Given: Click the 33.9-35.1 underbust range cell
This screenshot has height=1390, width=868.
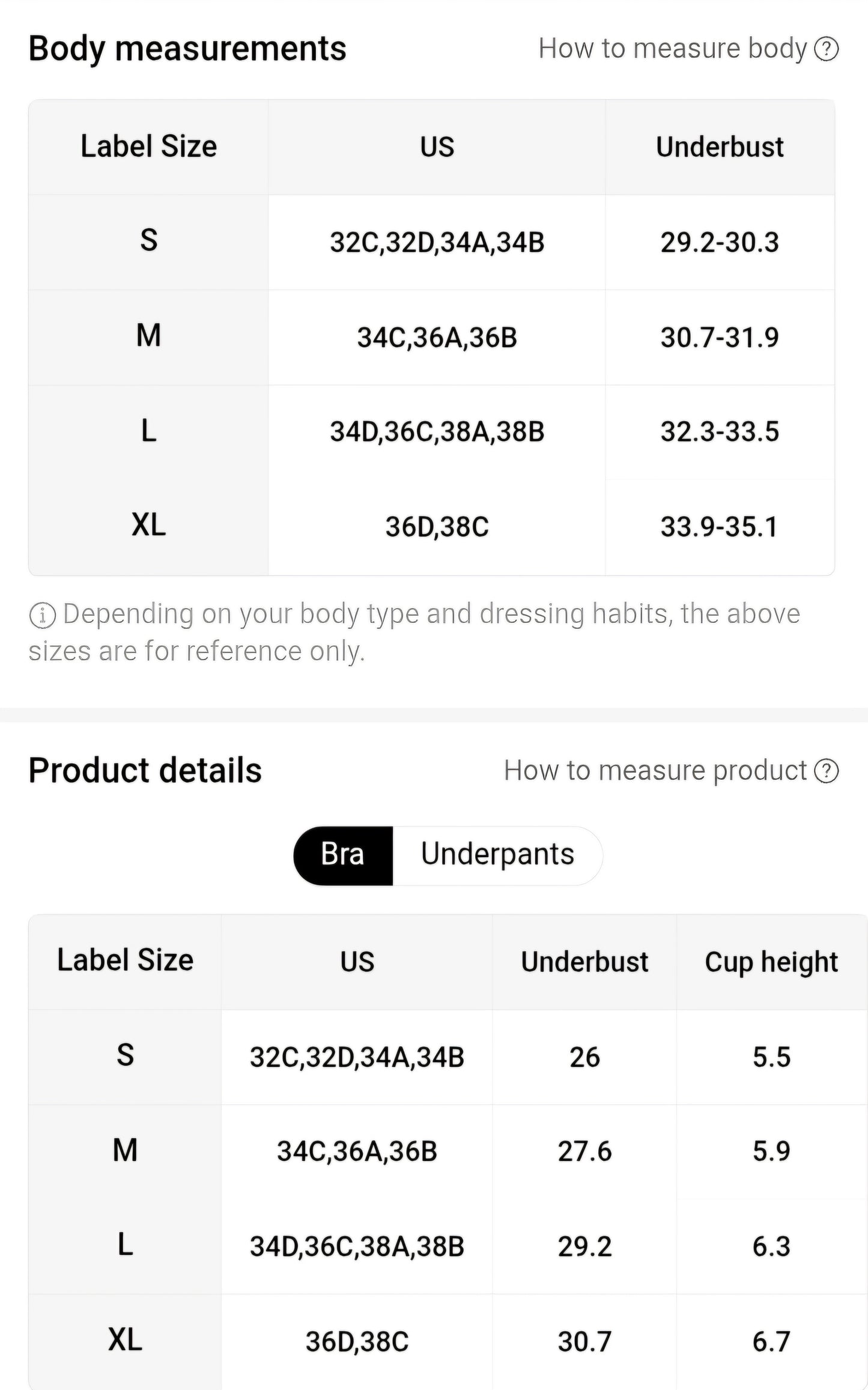Looking at the screenshot, I should coord(720,527).
